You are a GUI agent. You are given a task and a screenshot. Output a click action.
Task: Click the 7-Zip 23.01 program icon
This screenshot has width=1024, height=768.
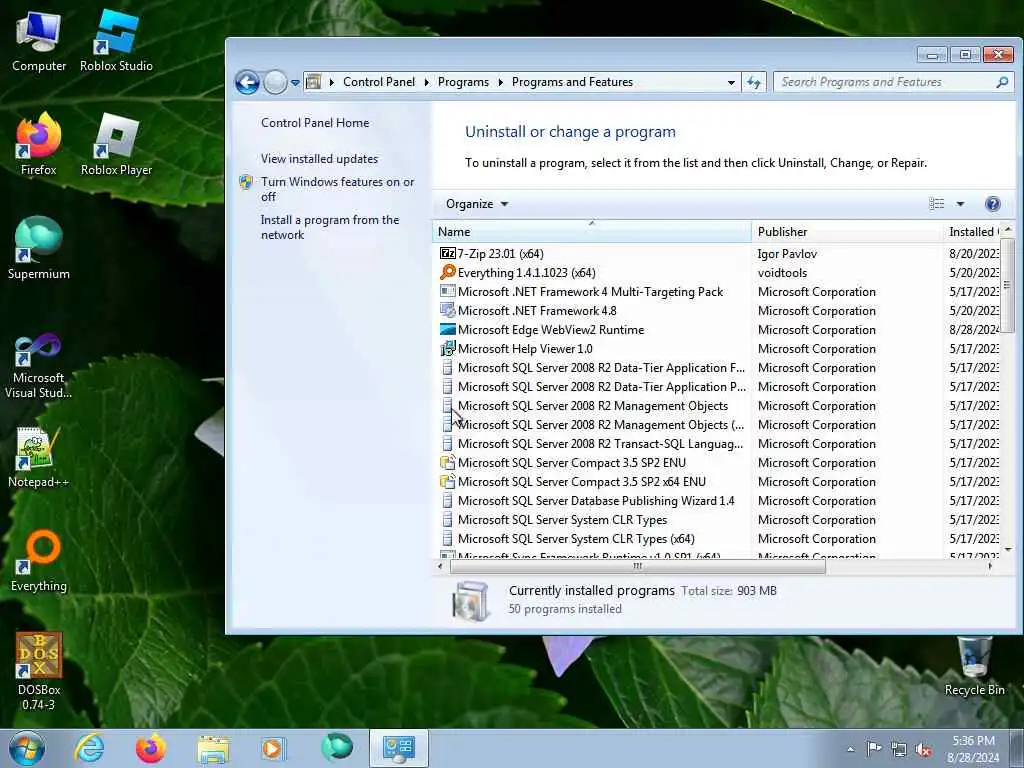click(x=447, y=253)
